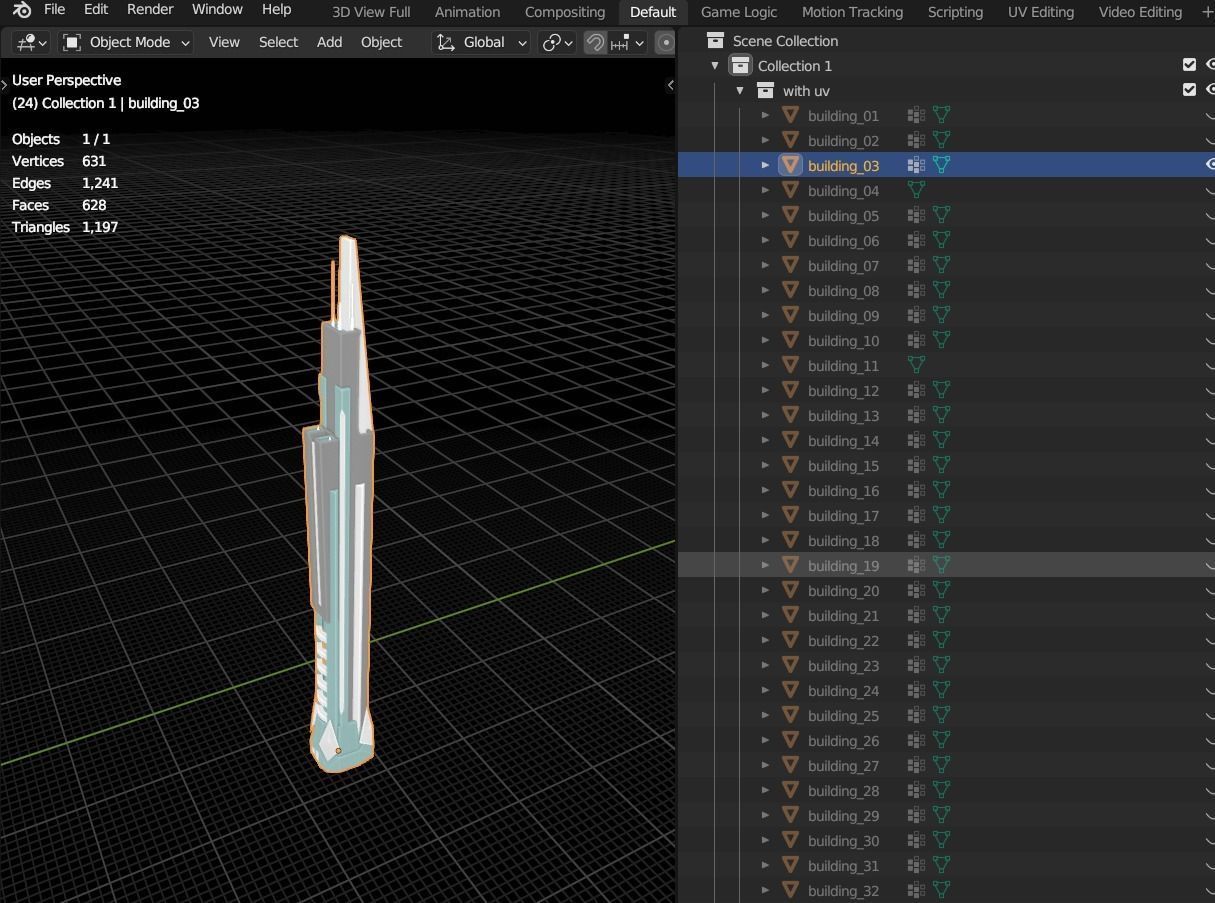Click the Scene Collection icon
This screenshot has height=903, width=1215.
point(715,41)
